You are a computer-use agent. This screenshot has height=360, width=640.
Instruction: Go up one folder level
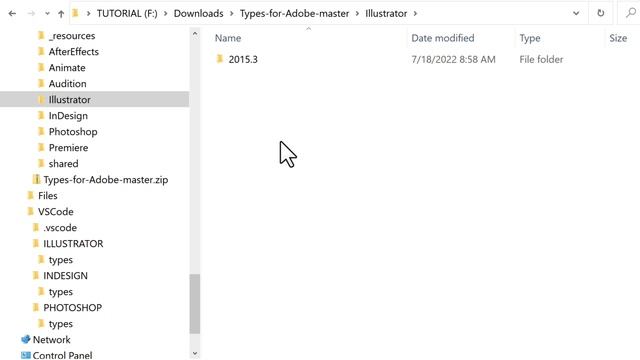coord(61,13)
